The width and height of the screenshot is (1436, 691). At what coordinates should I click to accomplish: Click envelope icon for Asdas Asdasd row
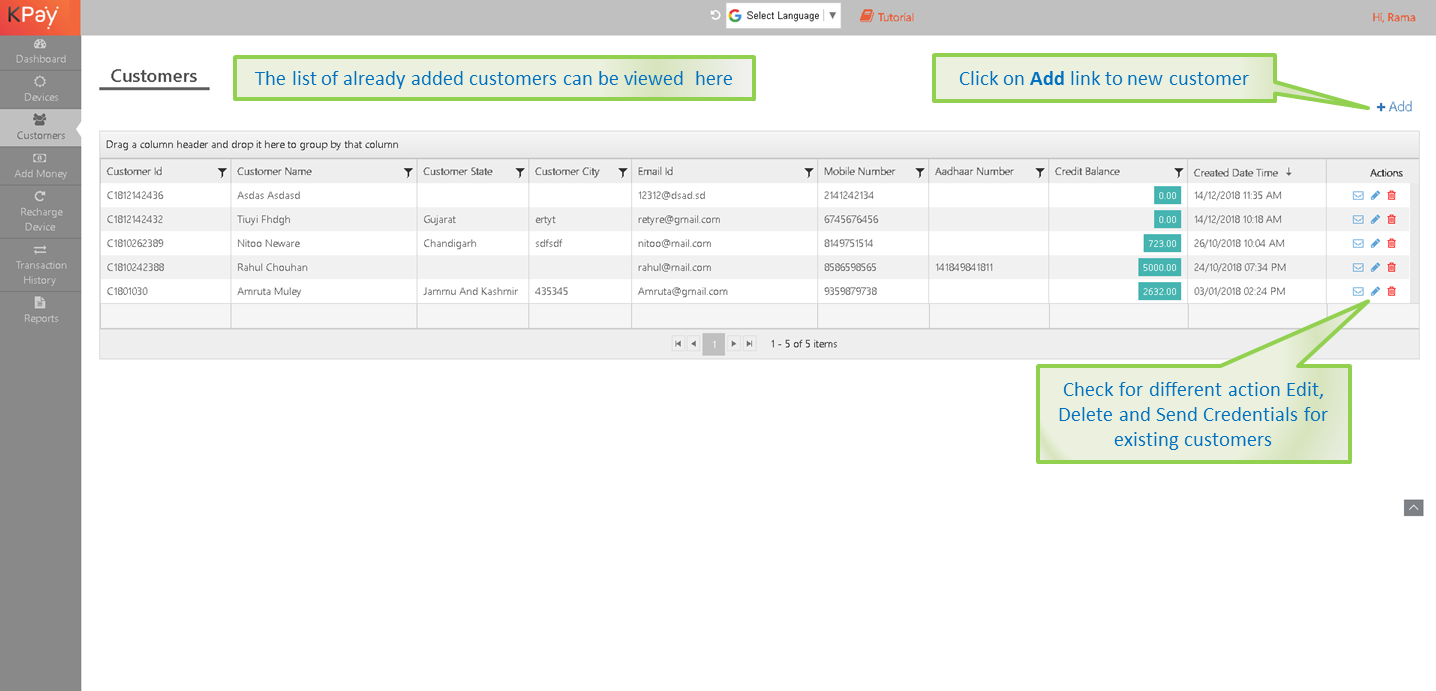(x=1357, y=195)
